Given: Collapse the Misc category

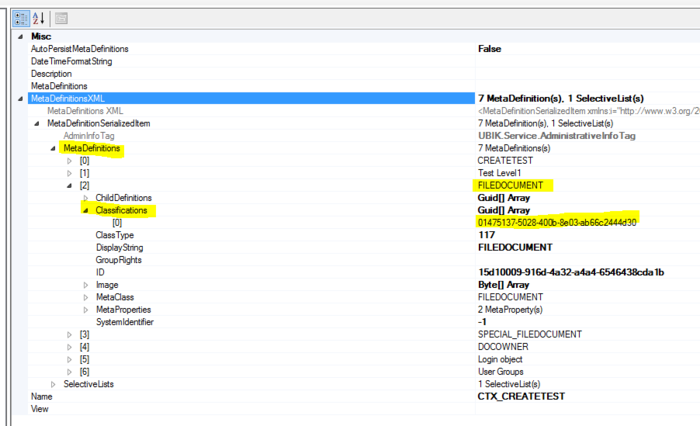Looking at the screenshot, I should (21, 36).
